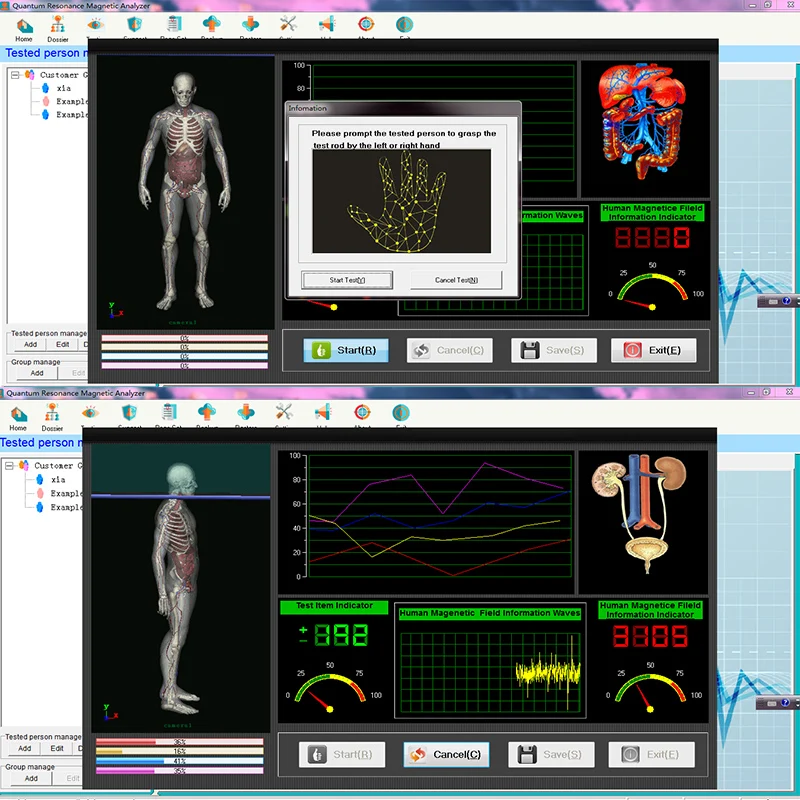Select the xia person in top window tree

click(57, 88)
